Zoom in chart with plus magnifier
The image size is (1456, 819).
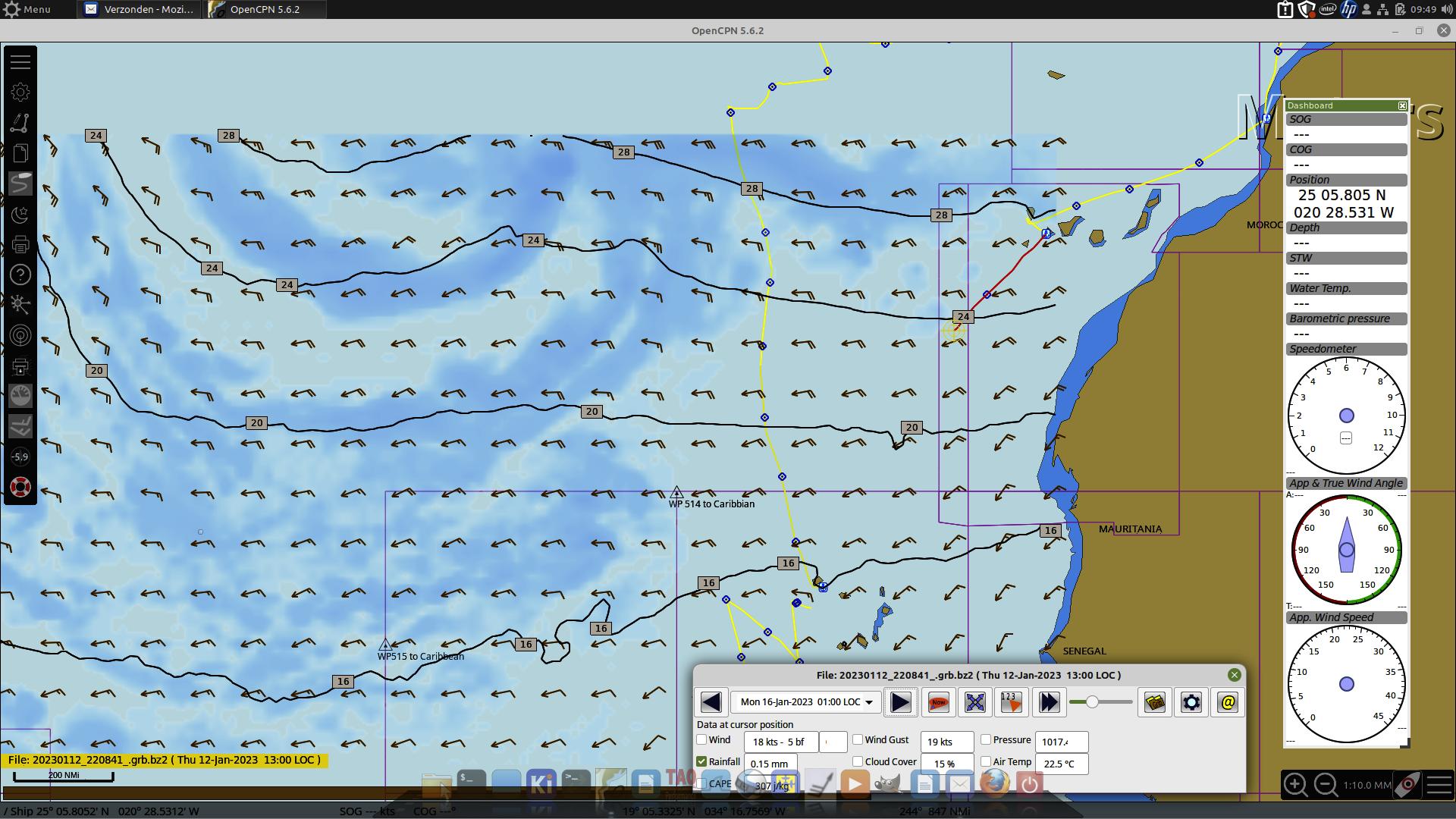(x=1295, y=785)
